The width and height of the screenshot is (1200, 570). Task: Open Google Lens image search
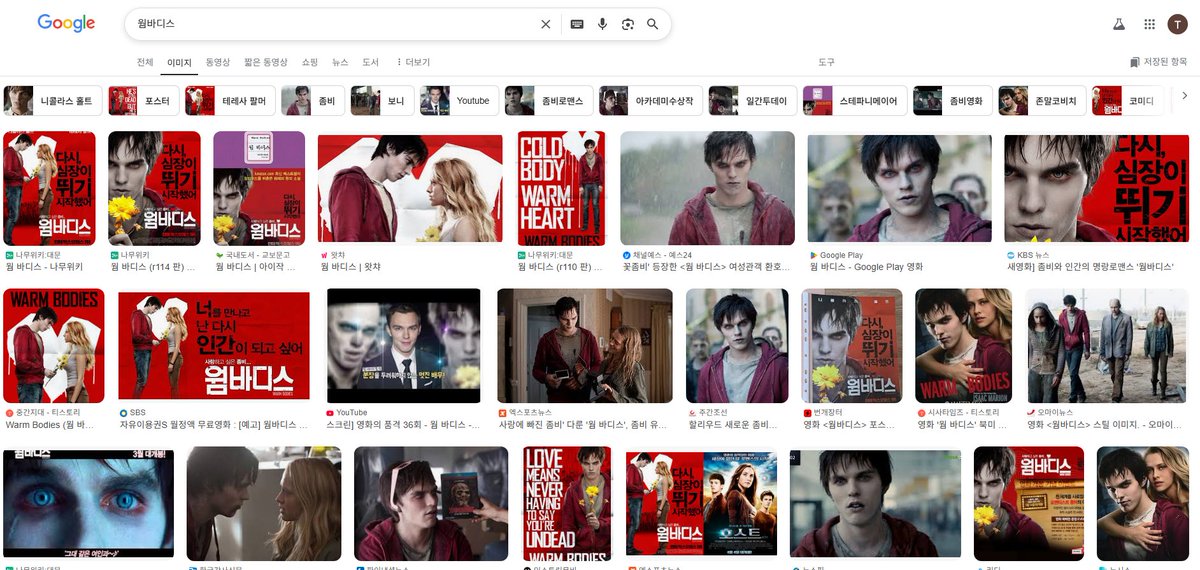[x=628, y=24]
